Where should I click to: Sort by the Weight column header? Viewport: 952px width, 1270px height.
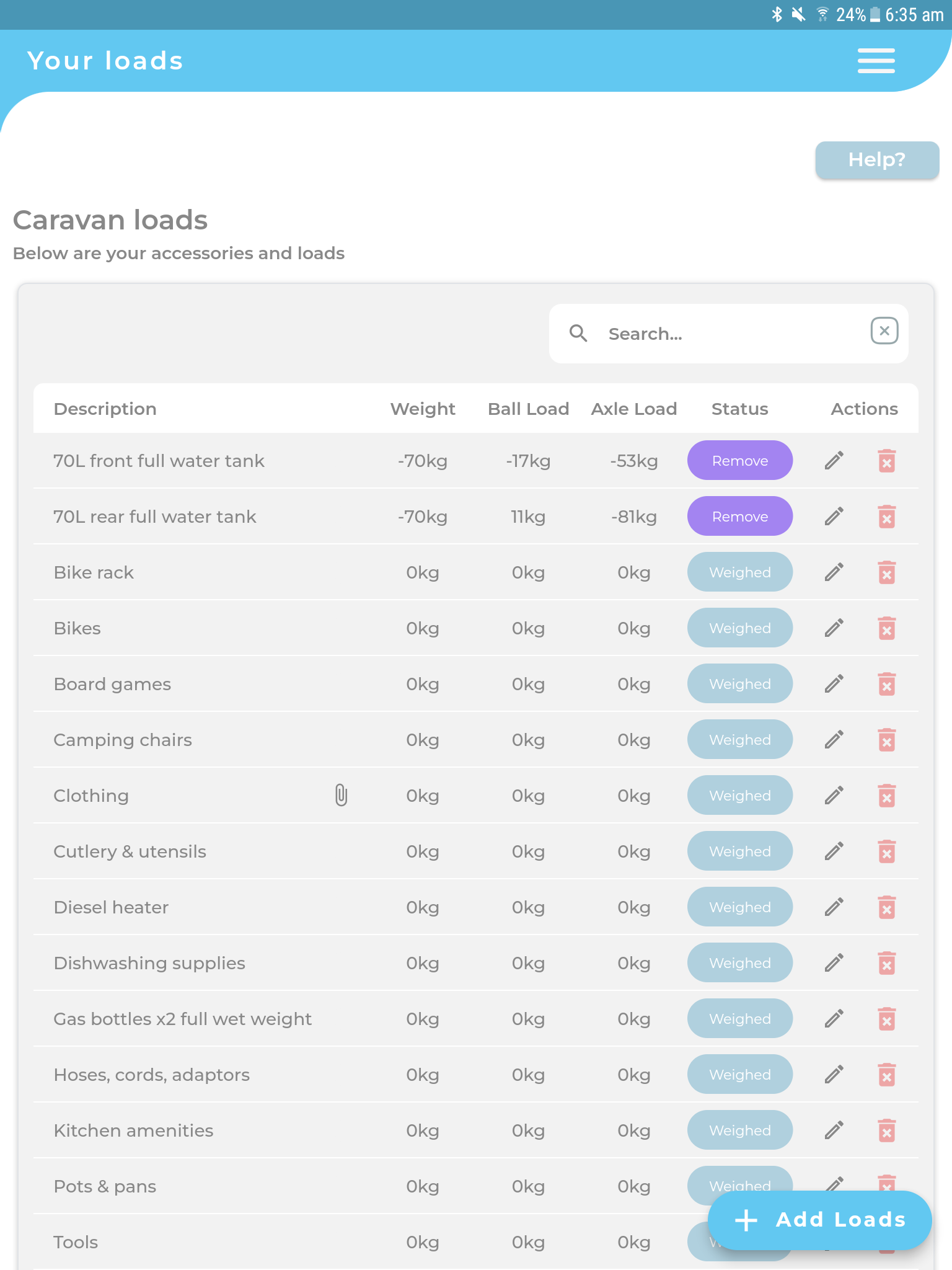(422, 409)
